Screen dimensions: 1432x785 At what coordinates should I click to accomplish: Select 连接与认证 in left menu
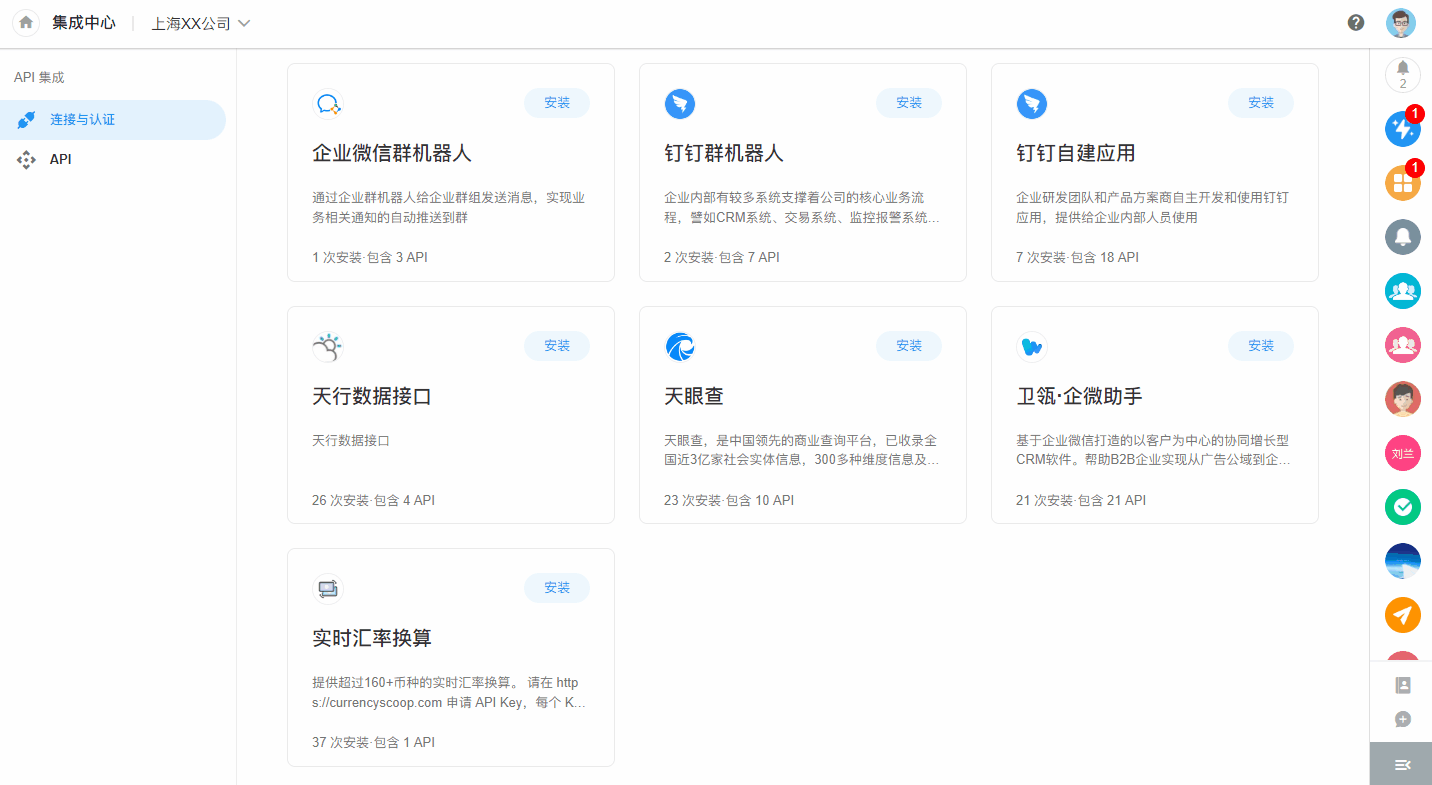[x=113, y=120]
